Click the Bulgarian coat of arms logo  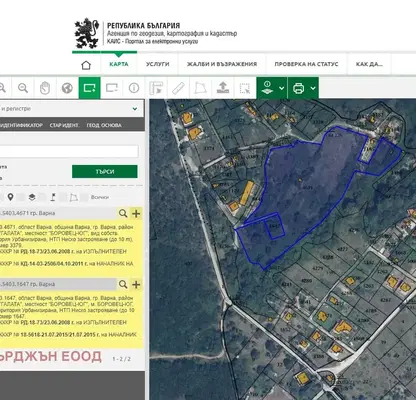coord(87,33)
